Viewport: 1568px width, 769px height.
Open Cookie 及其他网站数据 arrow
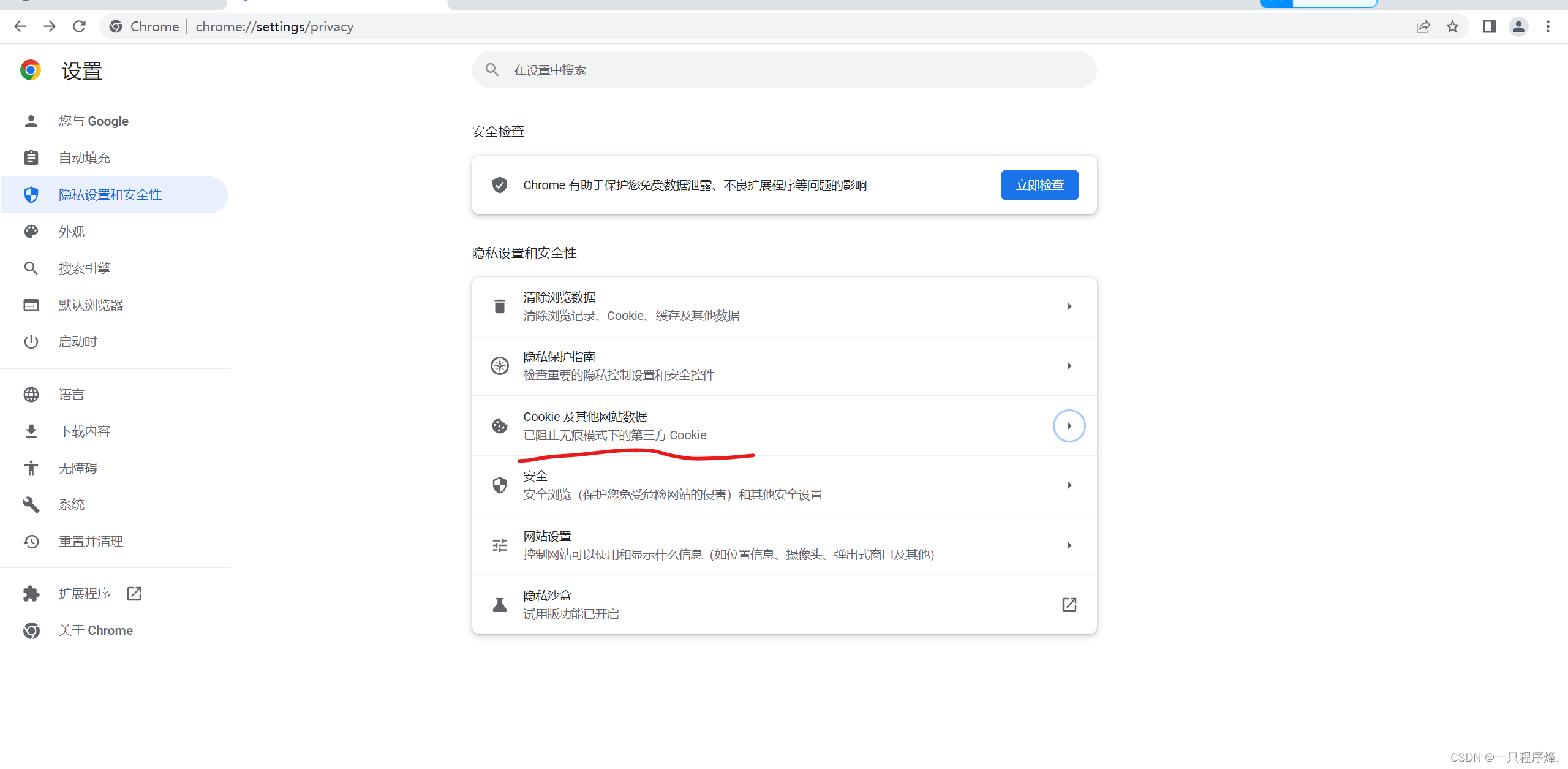(x=1069, y=426)
